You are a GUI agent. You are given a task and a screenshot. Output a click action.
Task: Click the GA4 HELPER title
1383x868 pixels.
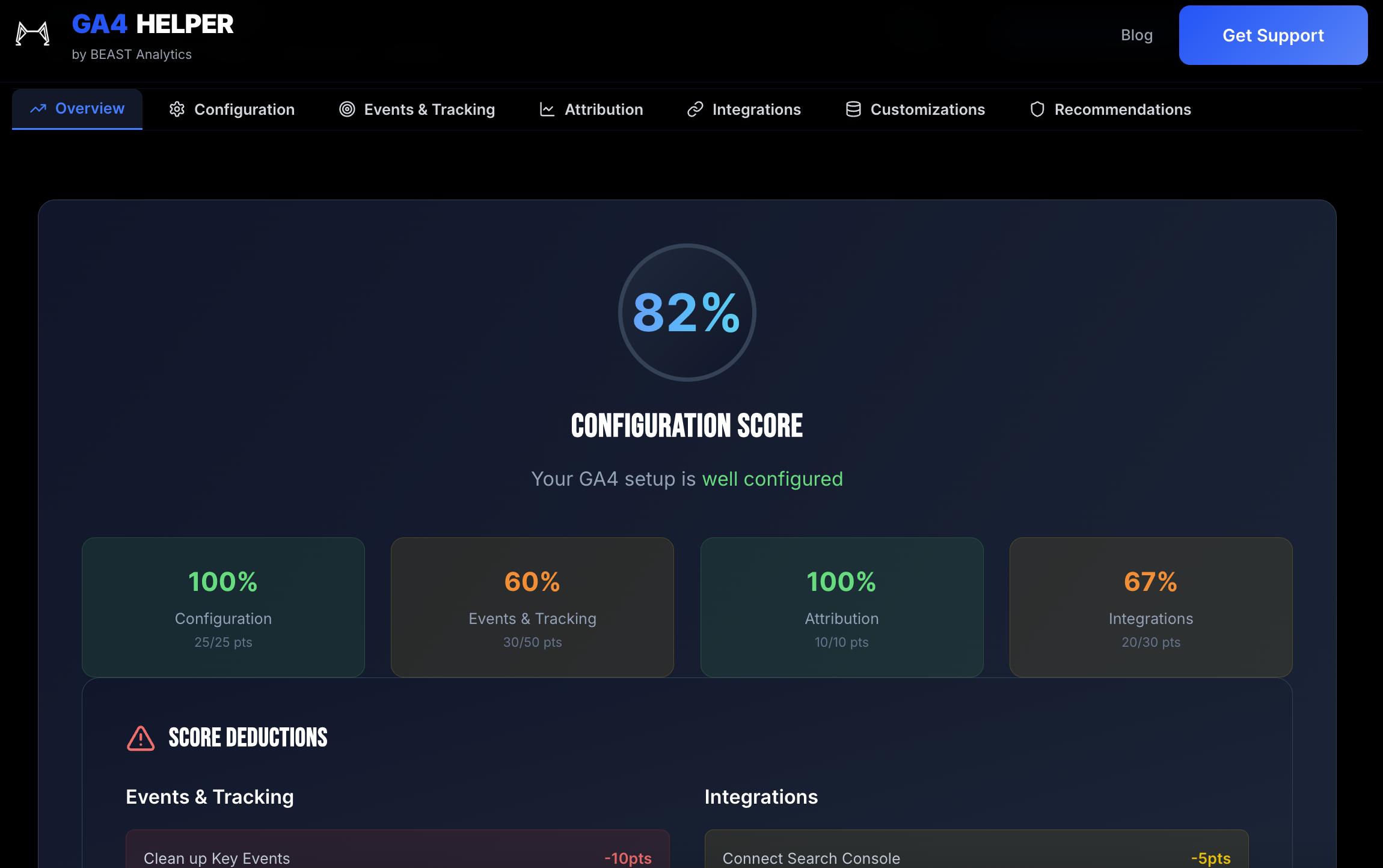(x=153, y=25)
